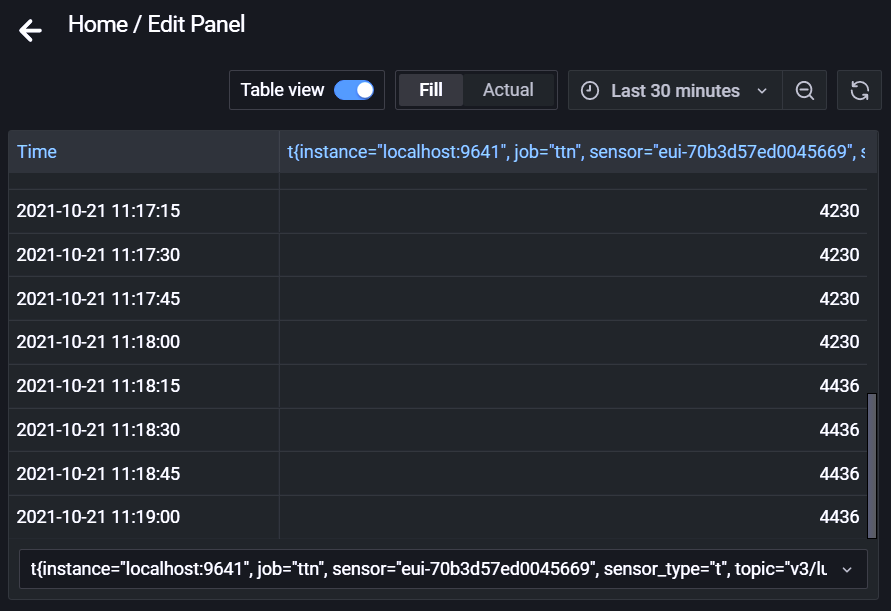This screenshot has height=611, width=891.
Task: Switch to the Actual size tab
Action: pyautogui.click(x=508, y=89)
